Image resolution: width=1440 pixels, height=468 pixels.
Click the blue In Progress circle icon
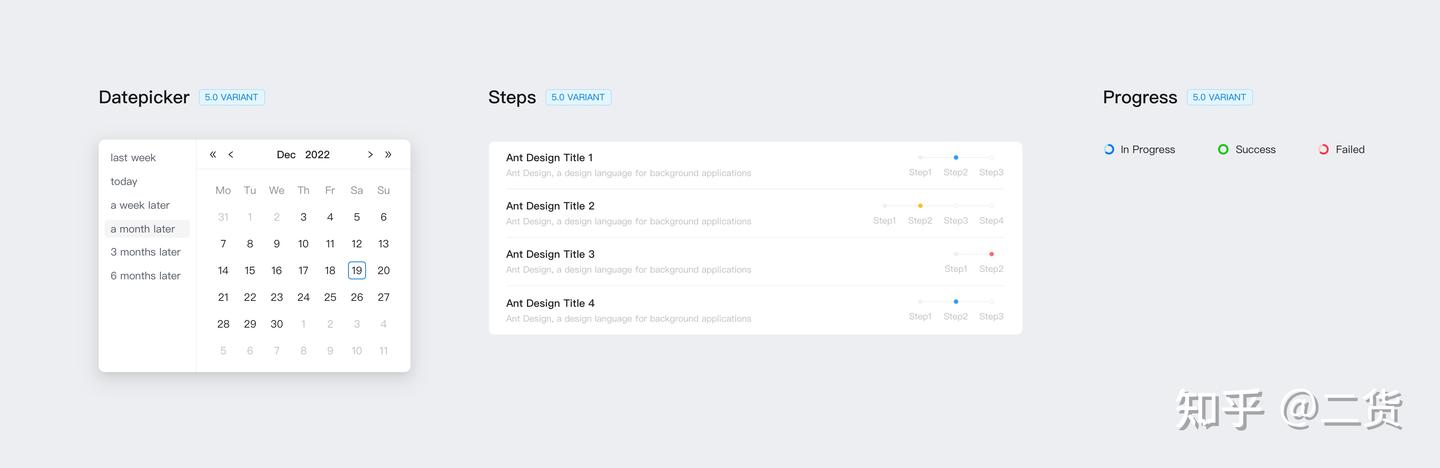(x=1109, y=149)
